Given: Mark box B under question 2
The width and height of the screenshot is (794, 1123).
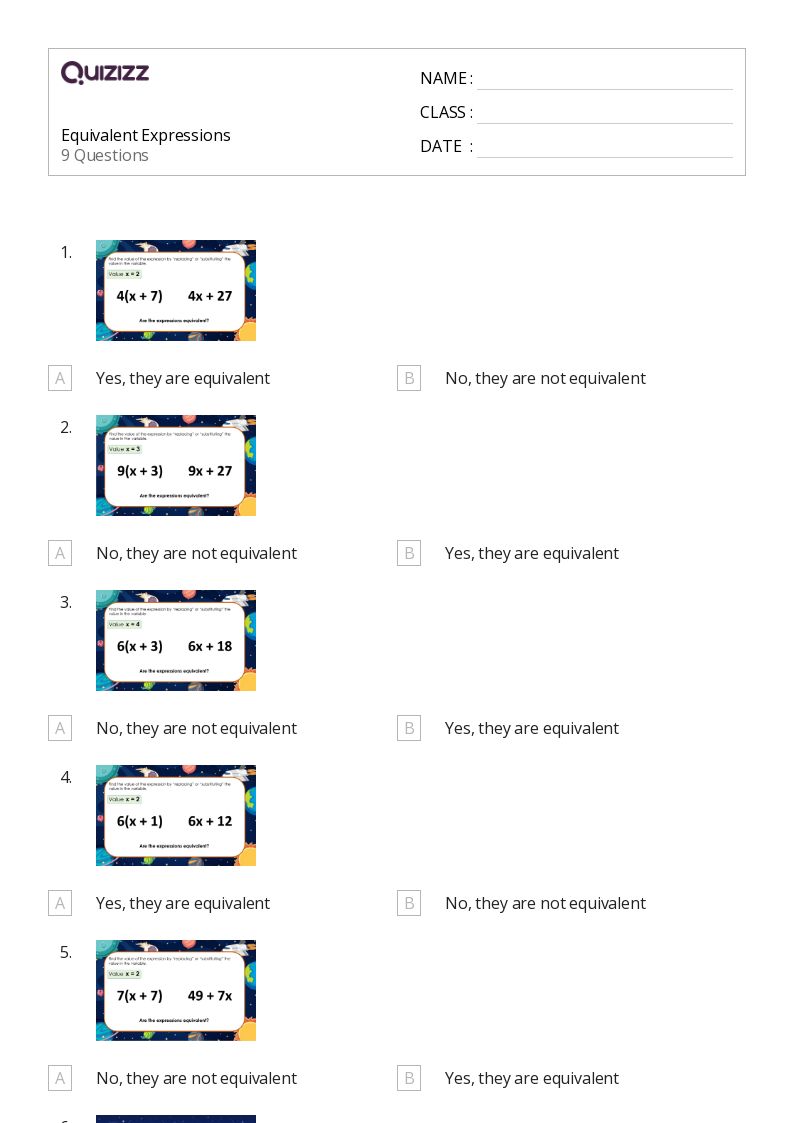Looking at the screenshot, I should click(409, 553).
